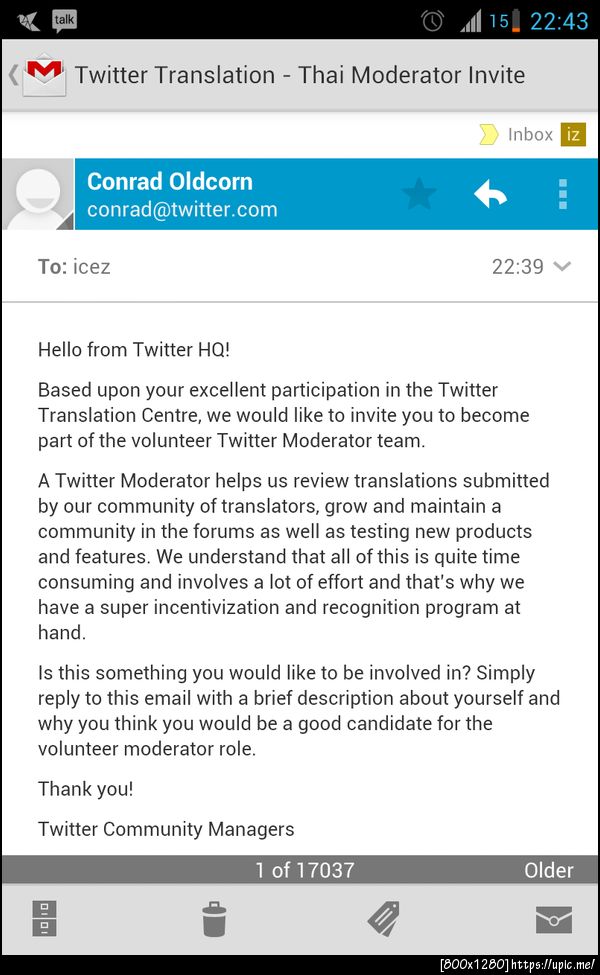Tap the 1 of 17037 counter
This screenshot has width=600, height=975.
[305, 870]
